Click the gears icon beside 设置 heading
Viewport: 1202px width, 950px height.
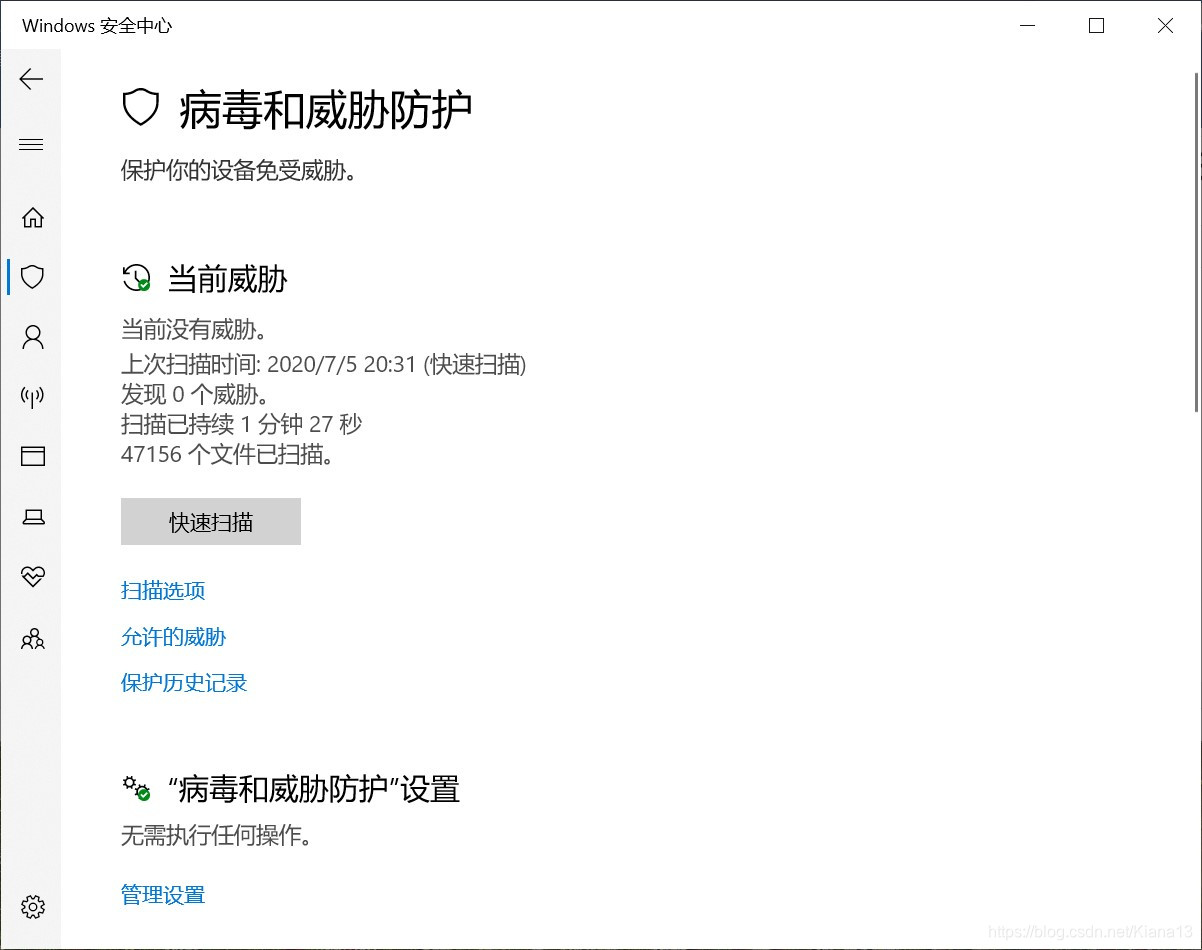coord(136,788)
